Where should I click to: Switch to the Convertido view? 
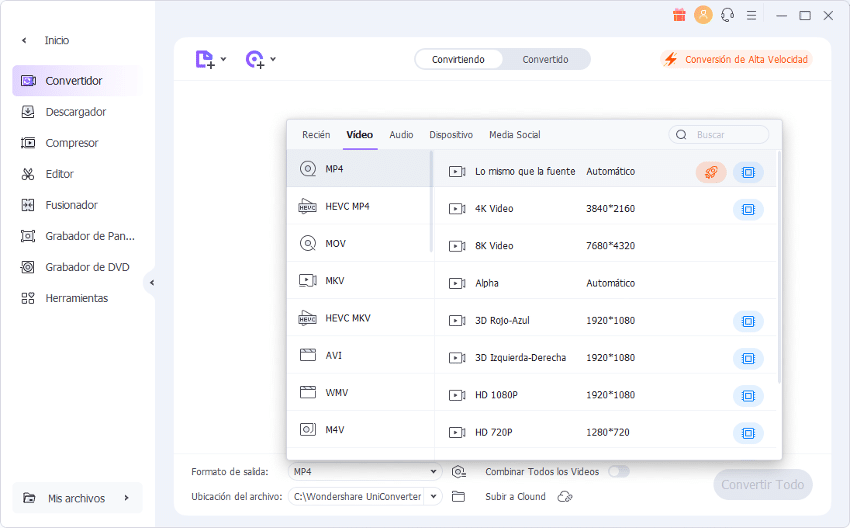pyautogui.click(x=545, y=60)
